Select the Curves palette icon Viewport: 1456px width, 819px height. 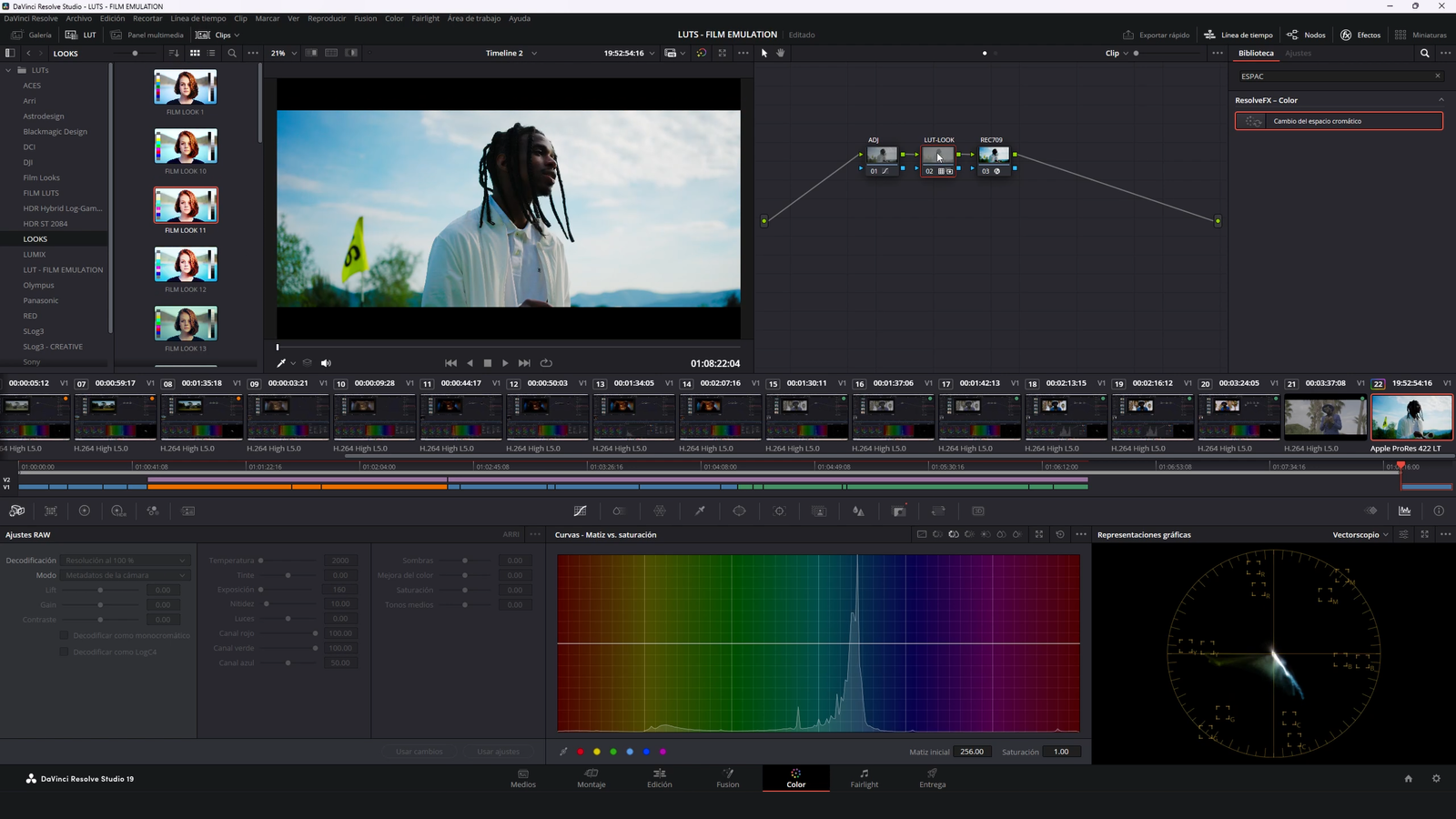580,511
